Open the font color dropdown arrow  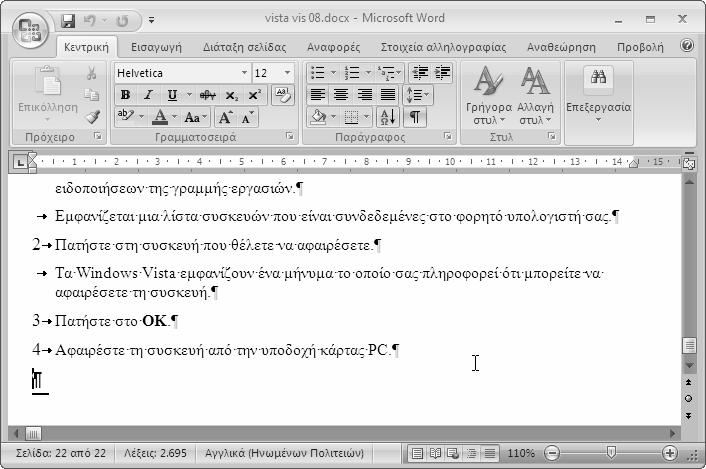point(175,117)
